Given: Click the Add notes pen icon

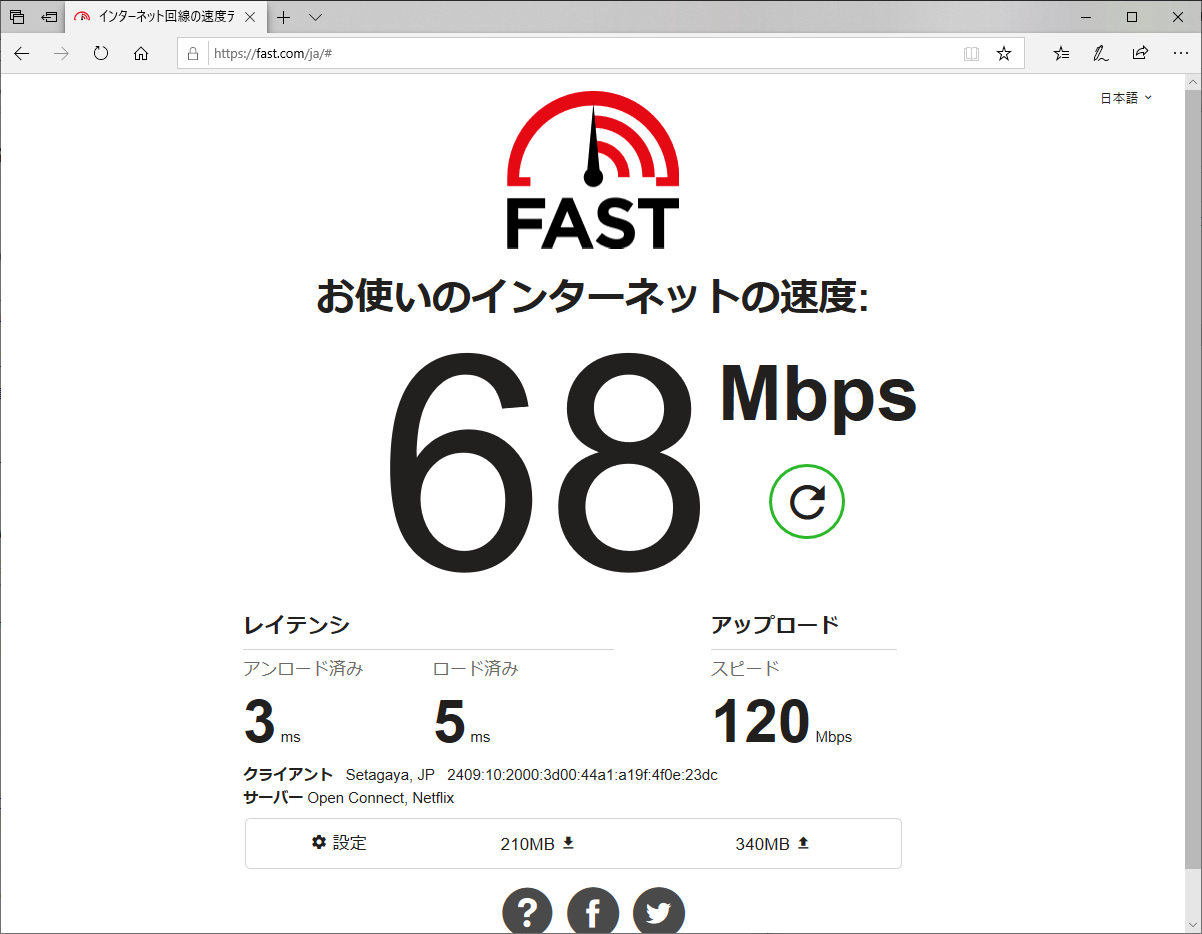Looking at the screenshot, I should [1100, 54].
